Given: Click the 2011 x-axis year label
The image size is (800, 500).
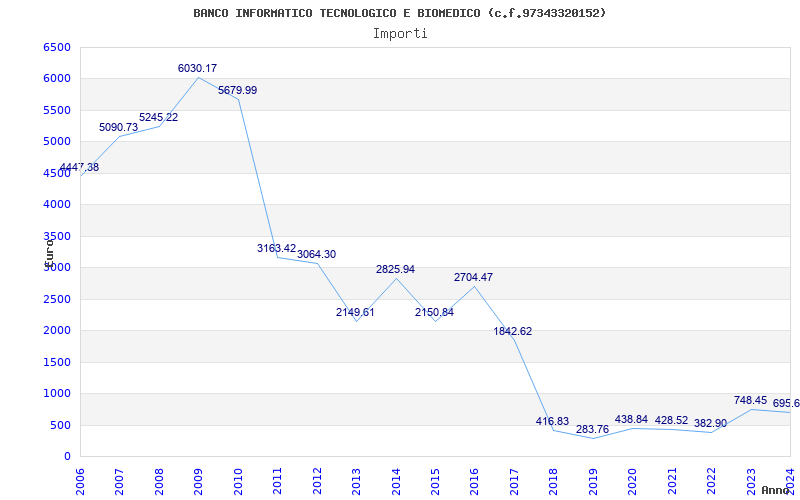Looking at the screenshot, I should point(277,481).
